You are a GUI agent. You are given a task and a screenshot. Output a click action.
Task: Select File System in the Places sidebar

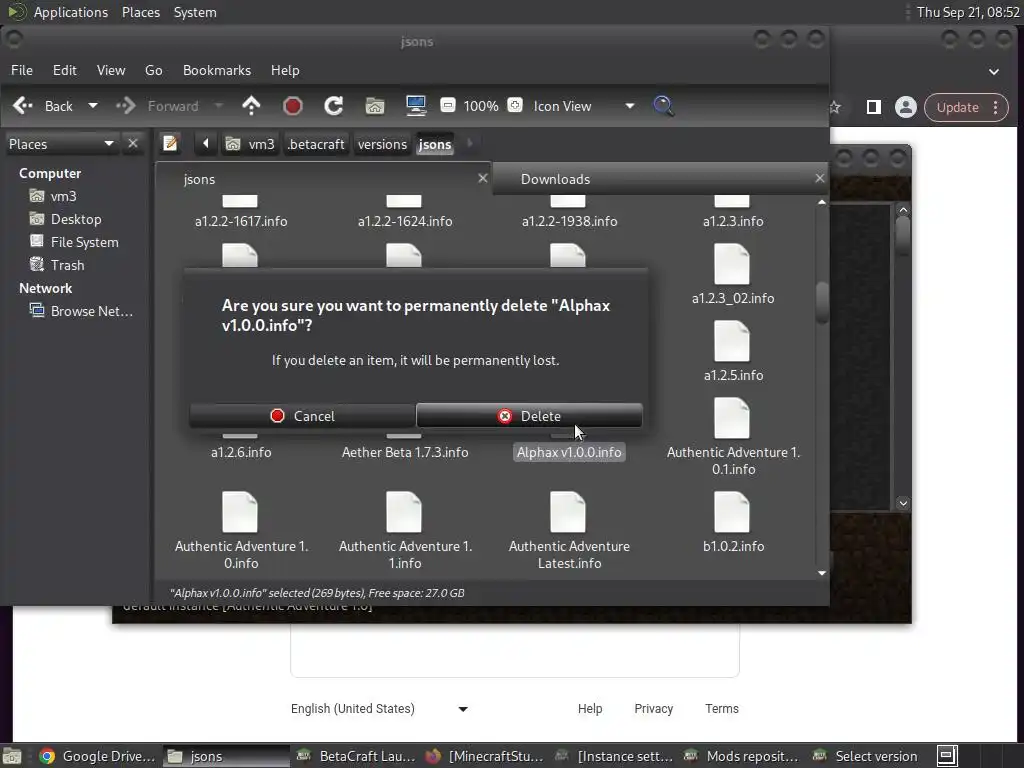(84, 242)
